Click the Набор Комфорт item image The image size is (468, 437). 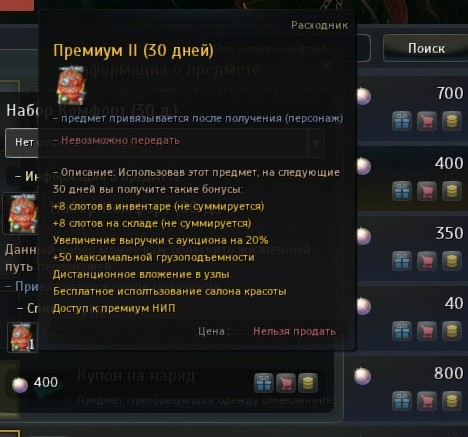(21, 213)
